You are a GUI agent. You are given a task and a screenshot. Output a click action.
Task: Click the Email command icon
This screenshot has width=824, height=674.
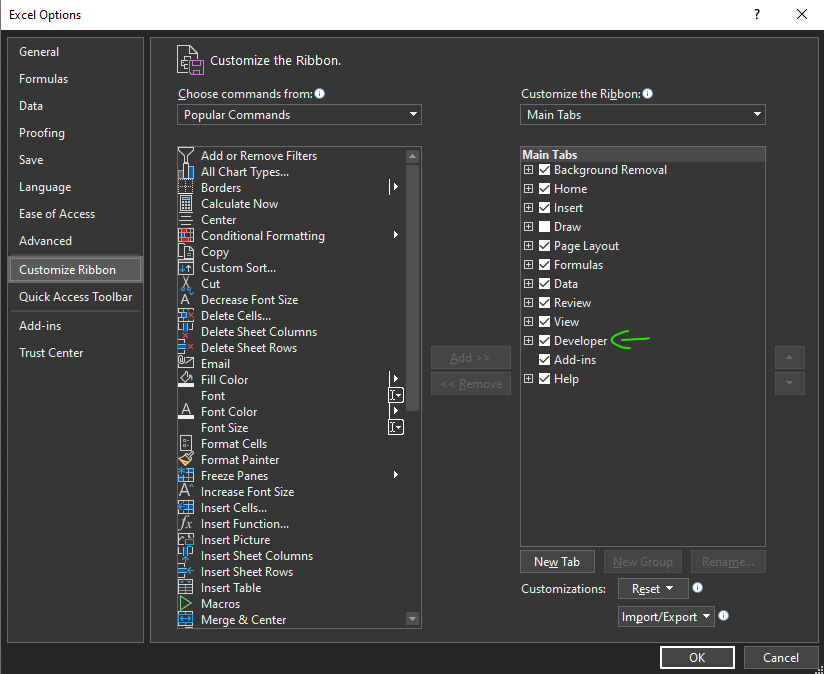(x=186, y=364)
